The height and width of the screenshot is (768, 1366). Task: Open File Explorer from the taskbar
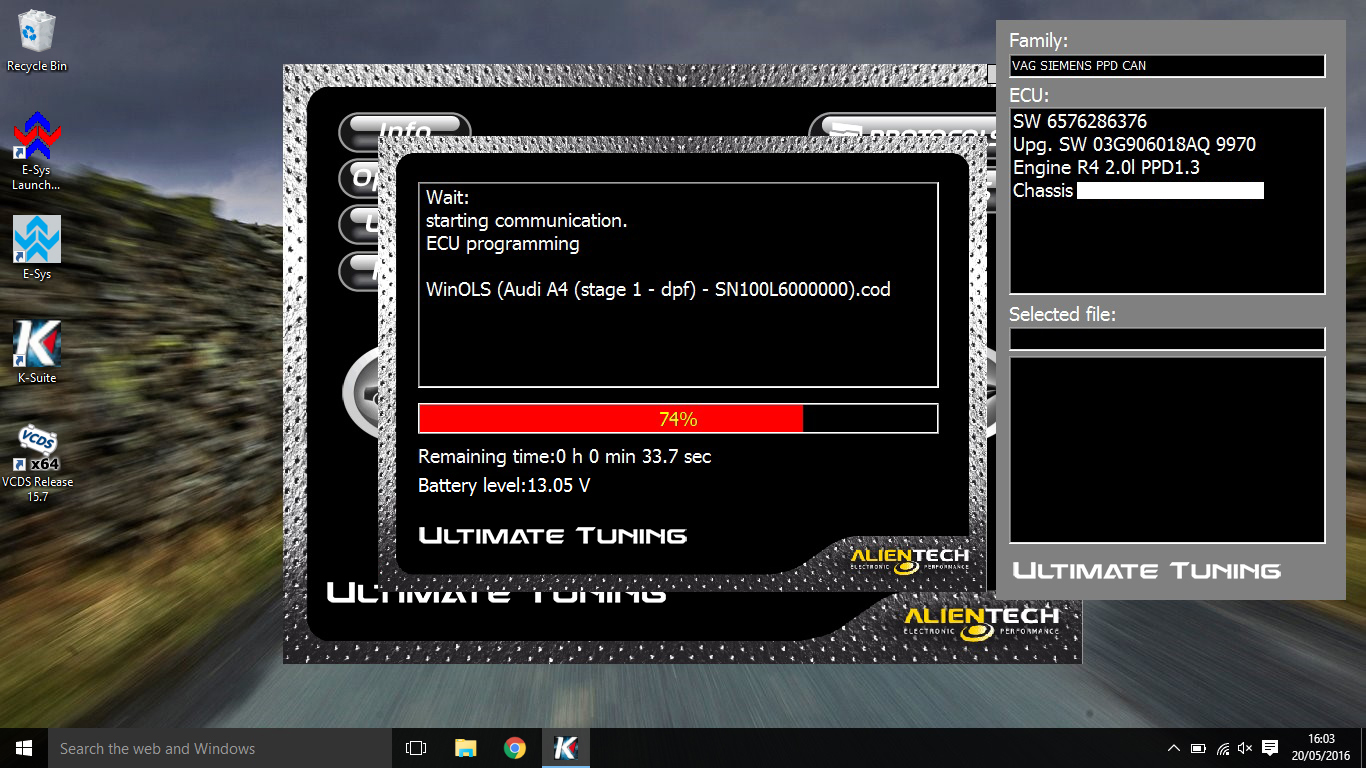(466, 748)
